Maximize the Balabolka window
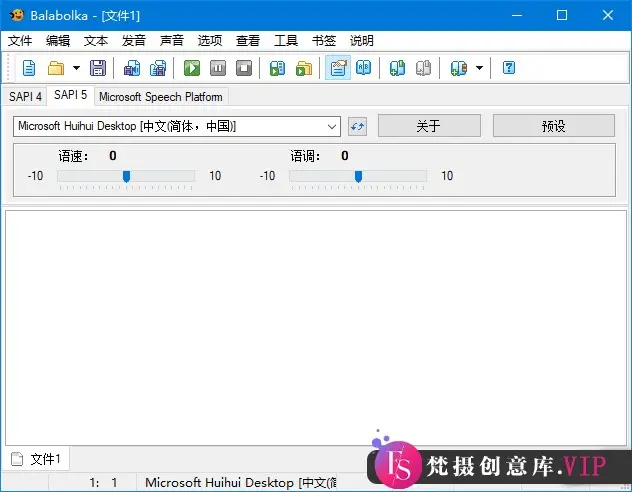The image size is (632, 492). [x=562, y=15]
